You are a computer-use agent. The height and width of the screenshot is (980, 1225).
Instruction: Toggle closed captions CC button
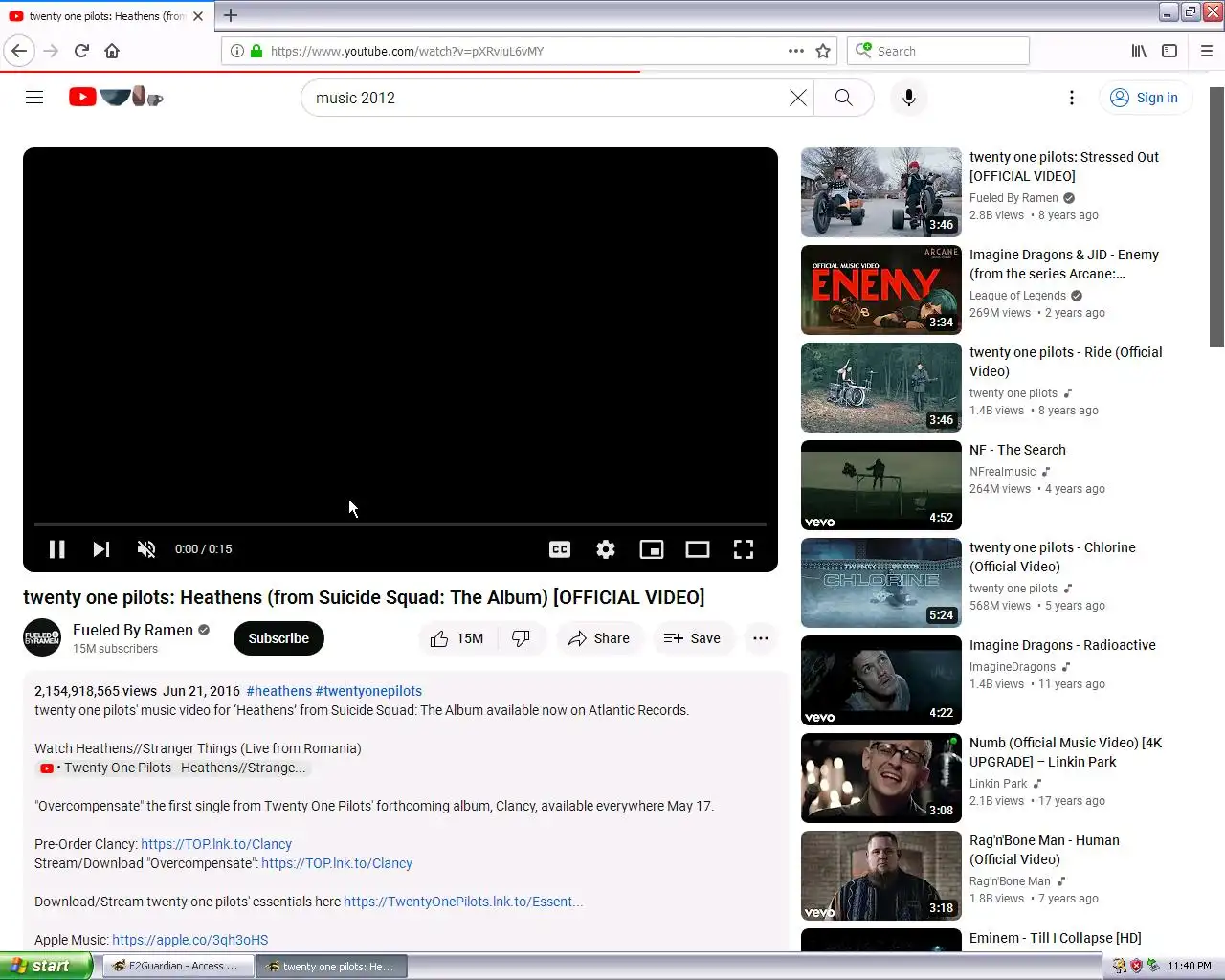pyautogui.click(x=560, y=549)
